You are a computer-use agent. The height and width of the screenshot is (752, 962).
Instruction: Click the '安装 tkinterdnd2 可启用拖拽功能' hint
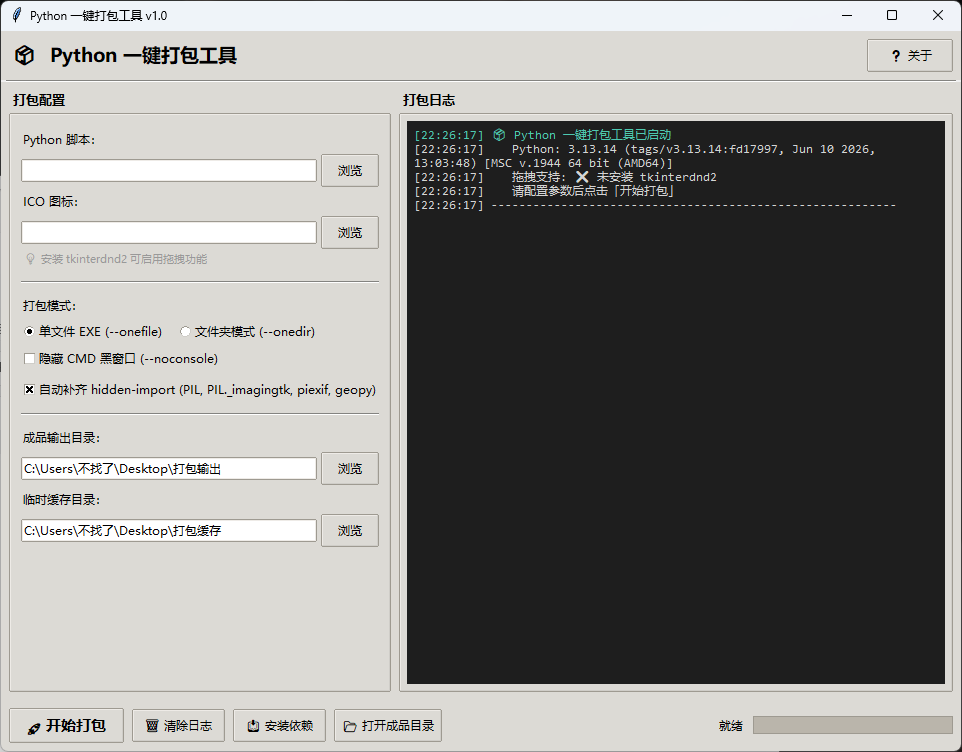(124, 259)
